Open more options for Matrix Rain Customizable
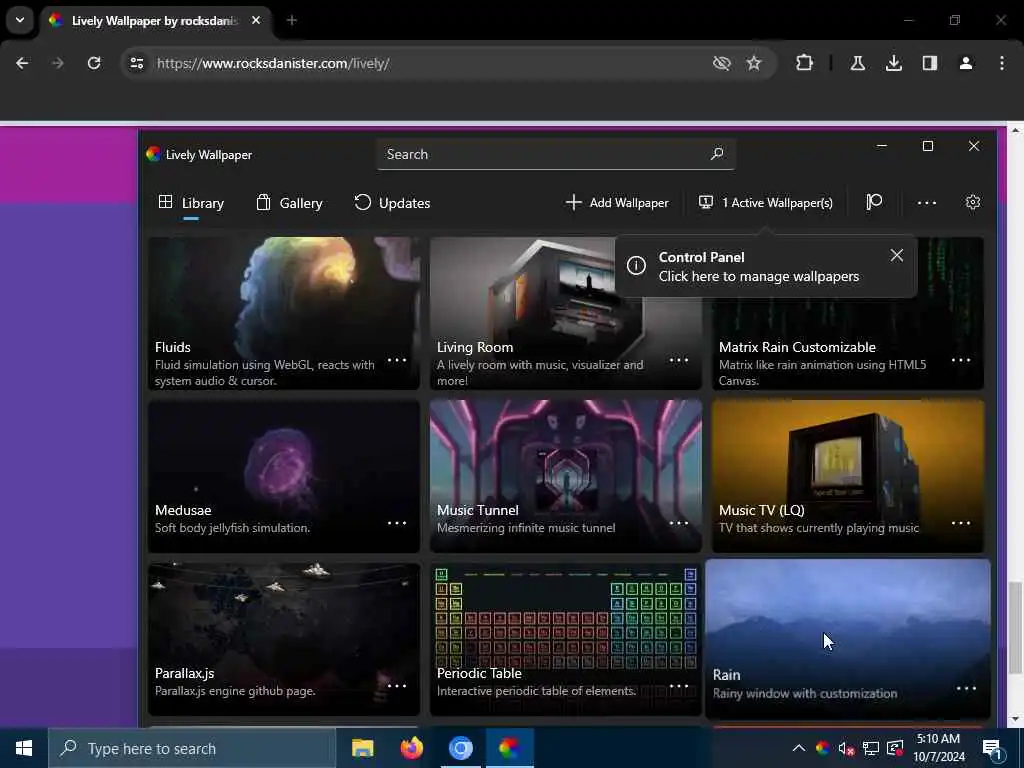The width and height of the screenshot is (1024, 768). click(x=961, y=360)
